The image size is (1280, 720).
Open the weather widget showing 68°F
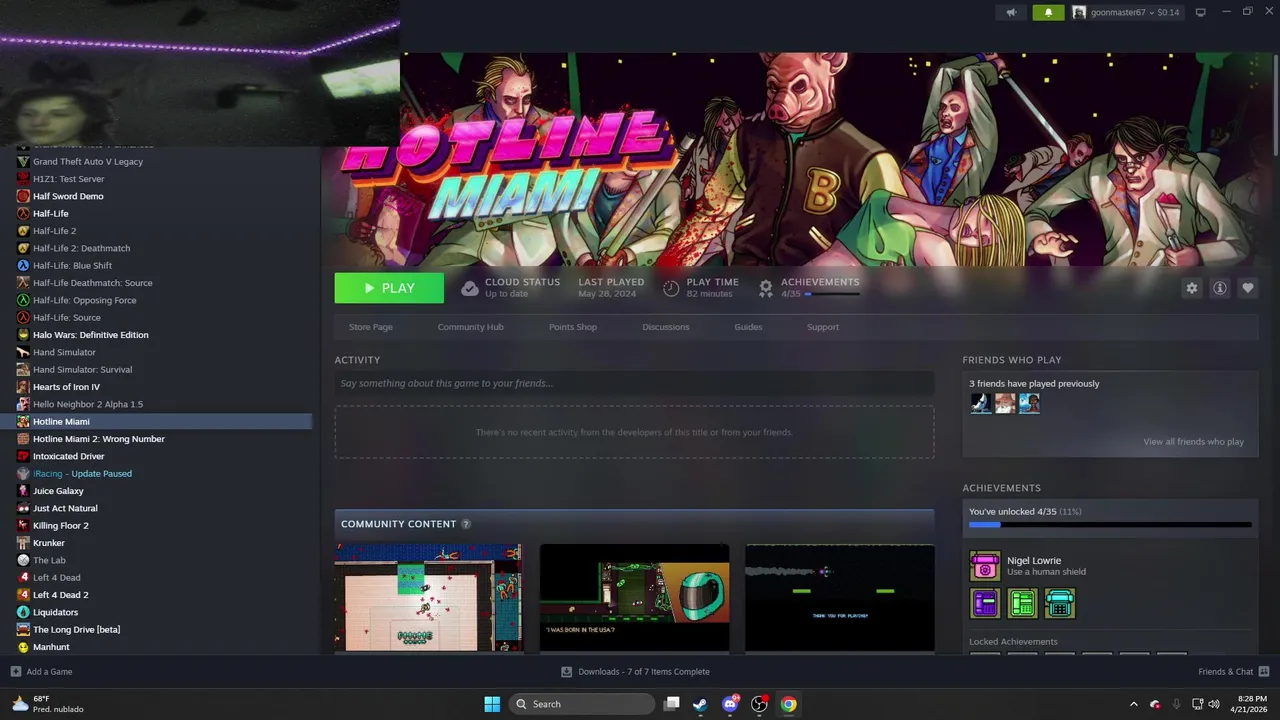click(46, 704)
